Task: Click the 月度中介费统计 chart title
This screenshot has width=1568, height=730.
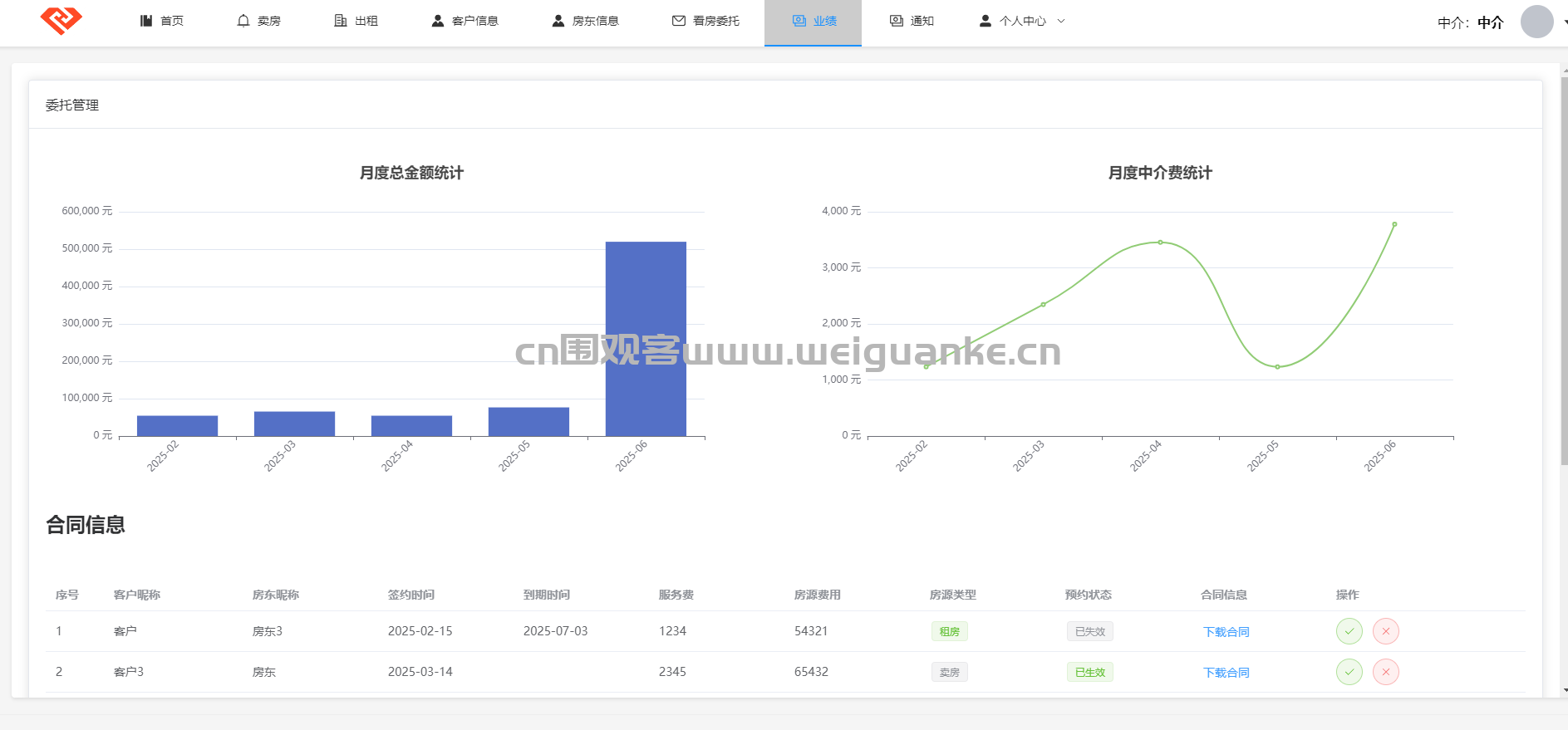Action: point(1160,173)
